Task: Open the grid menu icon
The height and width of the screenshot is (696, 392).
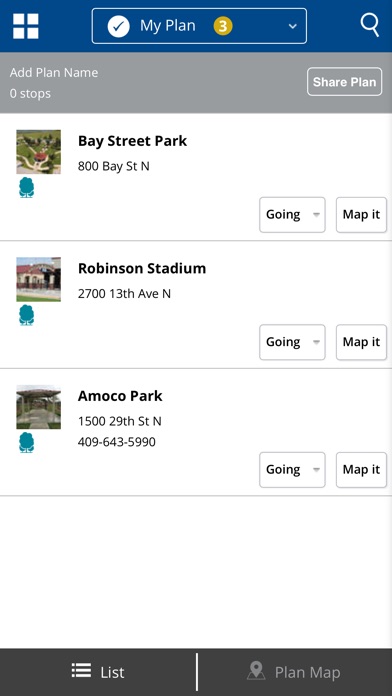Action: (x=26, y=26)
